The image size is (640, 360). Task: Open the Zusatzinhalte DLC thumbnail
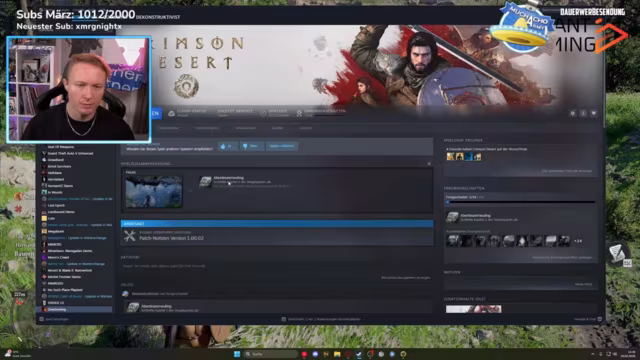pyautogui.click(x=473, y=309)
